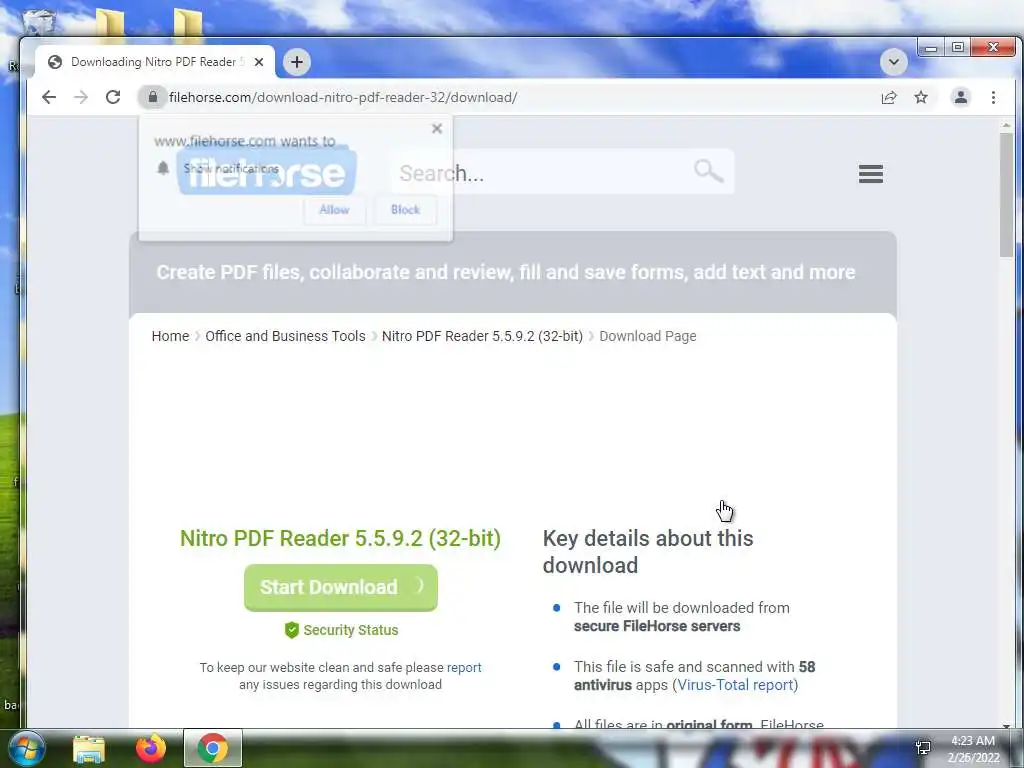Click Download Page breadcrumb text

[x=648, y=336]
